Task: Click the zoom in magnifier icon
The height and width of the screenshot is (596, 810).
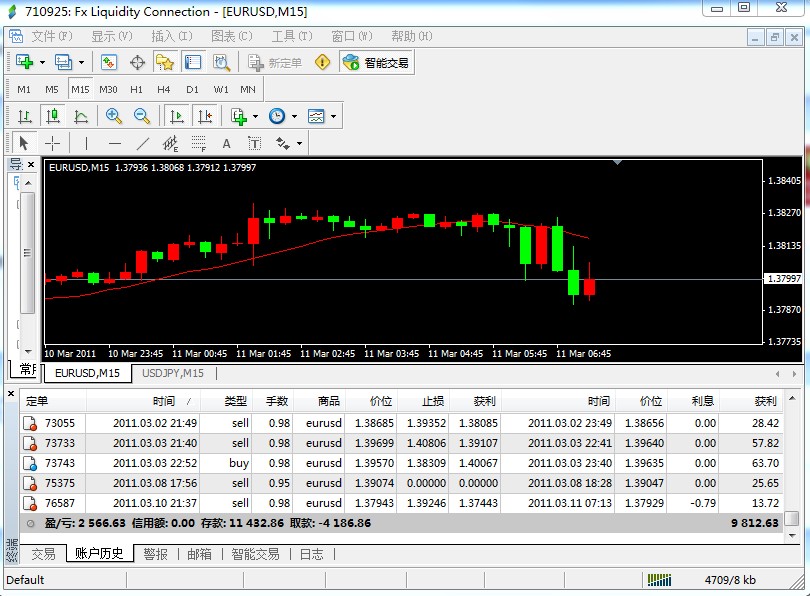Action: 113,116
